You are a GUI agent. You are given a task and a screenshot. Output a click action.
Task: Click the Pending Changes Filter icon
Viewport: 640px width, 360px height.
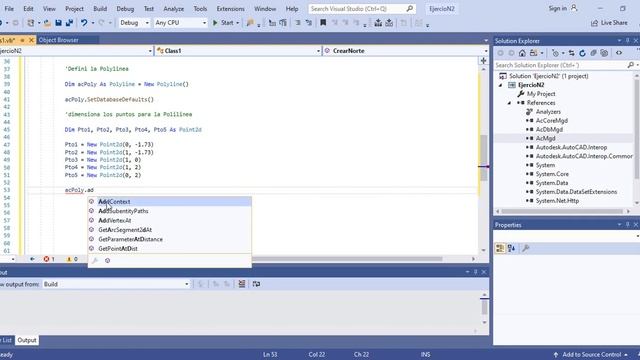[x=555, y=53]
